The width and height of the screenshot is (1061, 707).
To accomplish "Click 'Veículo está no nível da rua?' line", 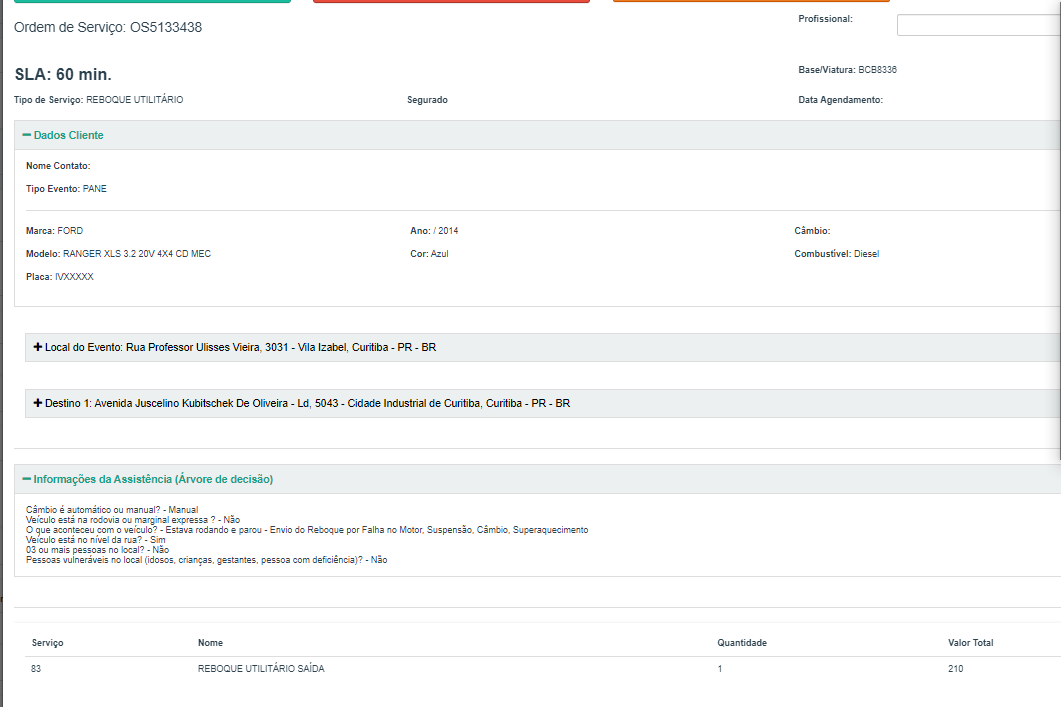I will [x=95, y=540].
